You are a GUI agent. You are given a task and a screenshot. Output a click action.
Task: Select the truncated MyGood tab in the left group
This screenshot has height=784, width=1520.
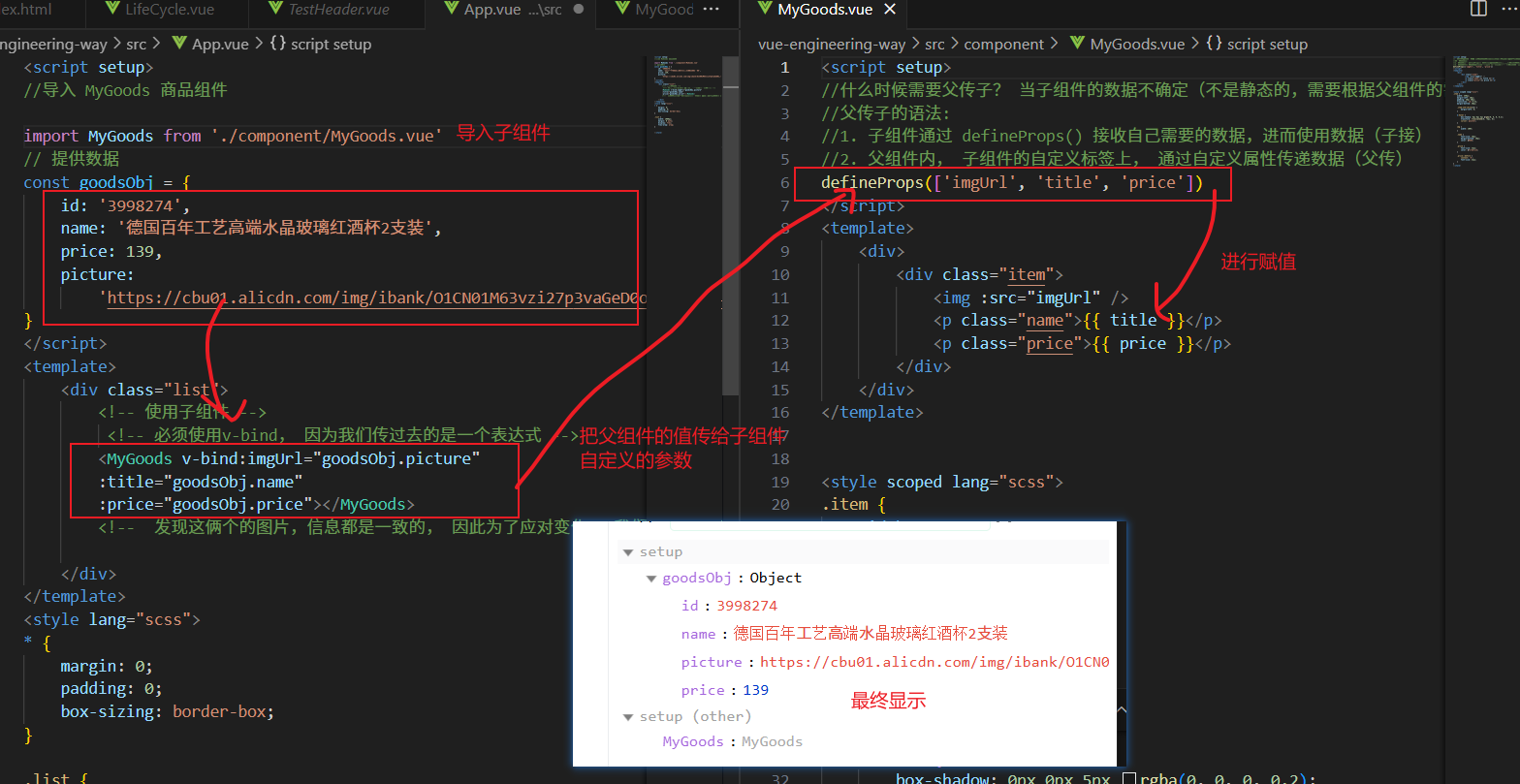coord(654,10)
